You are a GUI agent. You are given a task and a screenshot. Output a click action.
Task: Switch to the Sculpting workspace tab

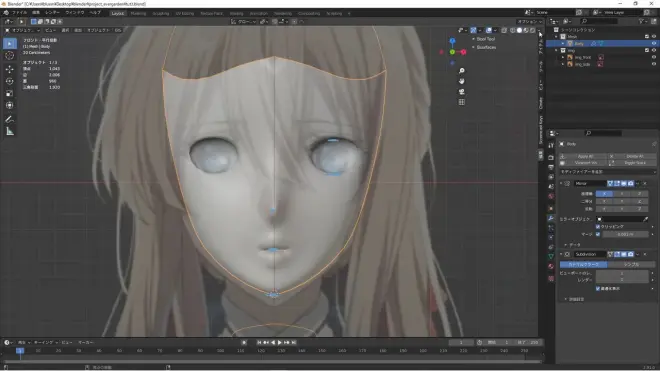(x=160, y=13)
